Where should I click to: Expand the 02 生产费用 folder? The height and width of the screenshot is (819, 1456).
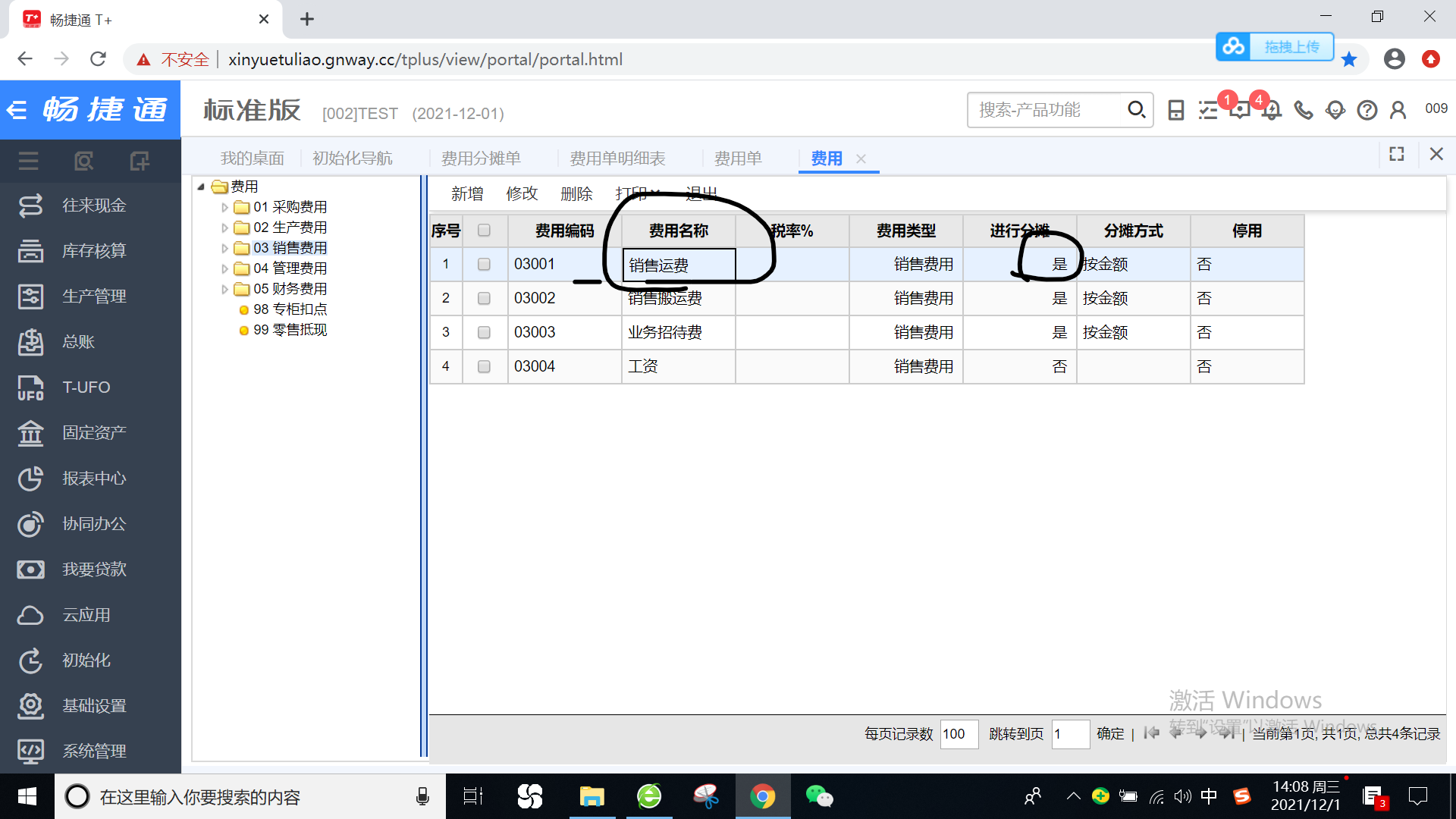point(224,227)
